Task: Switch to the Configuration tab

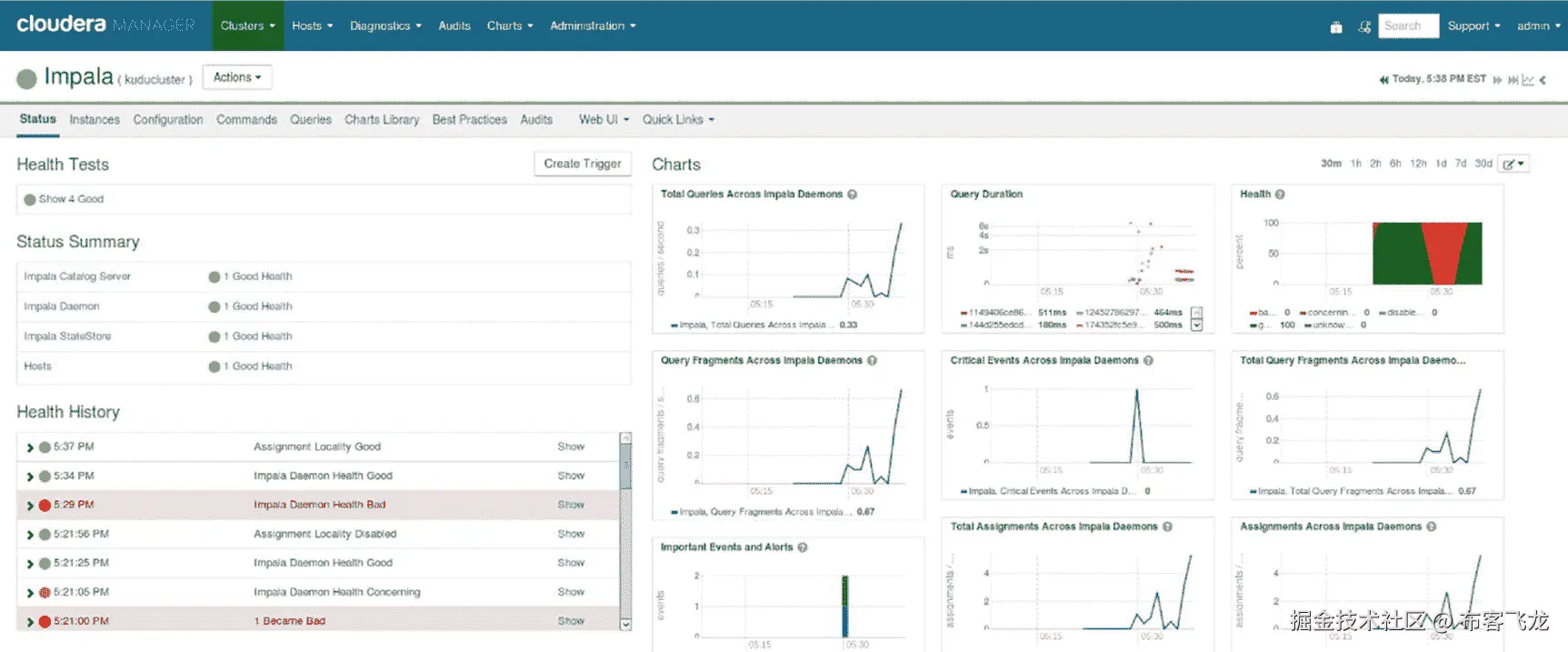Action: pyautogui.click(x=168, y=120)
